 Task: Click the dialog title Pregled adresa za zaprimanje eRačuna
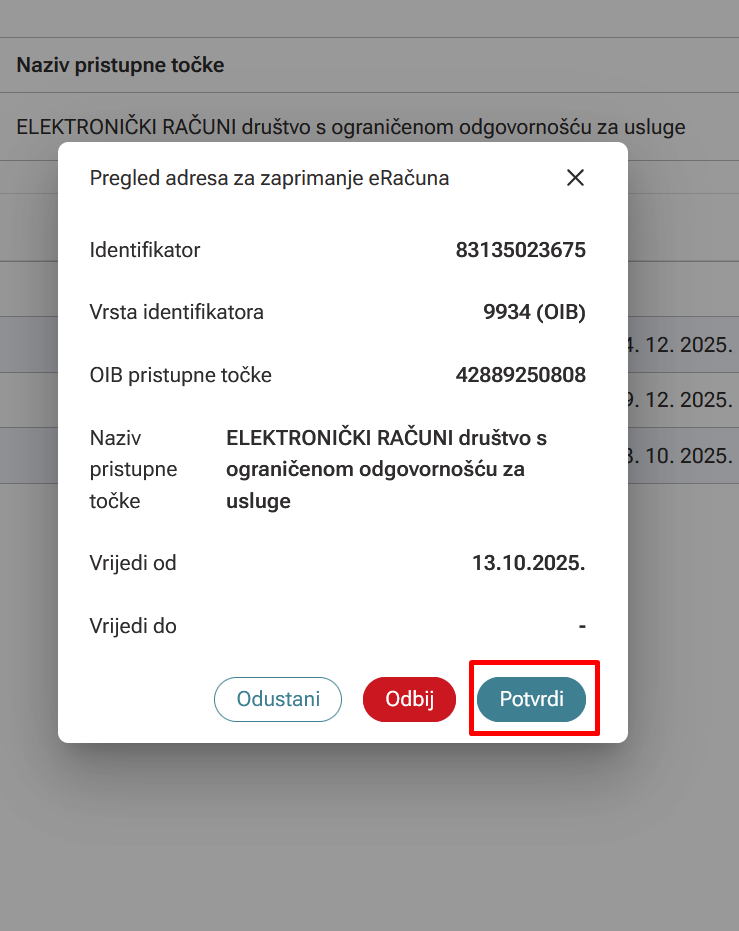click(x=269, y=178)
